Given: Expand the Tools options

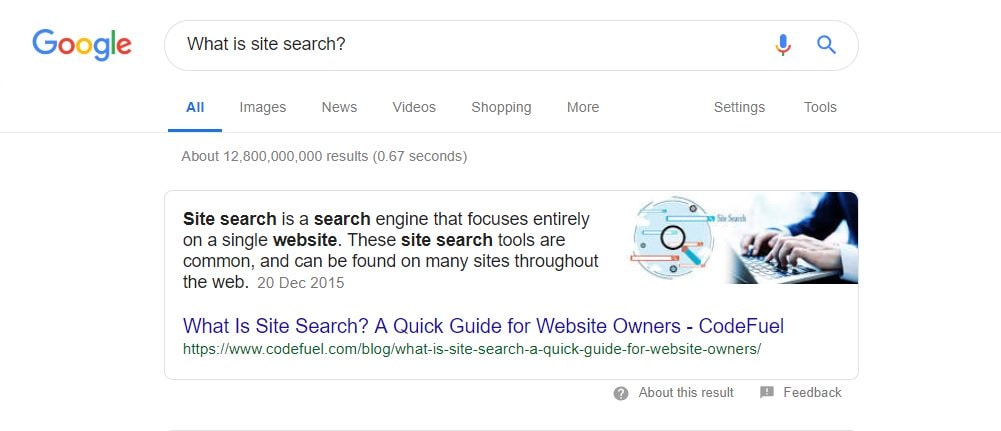Looking at the screenshot, I should click(820, 107).
